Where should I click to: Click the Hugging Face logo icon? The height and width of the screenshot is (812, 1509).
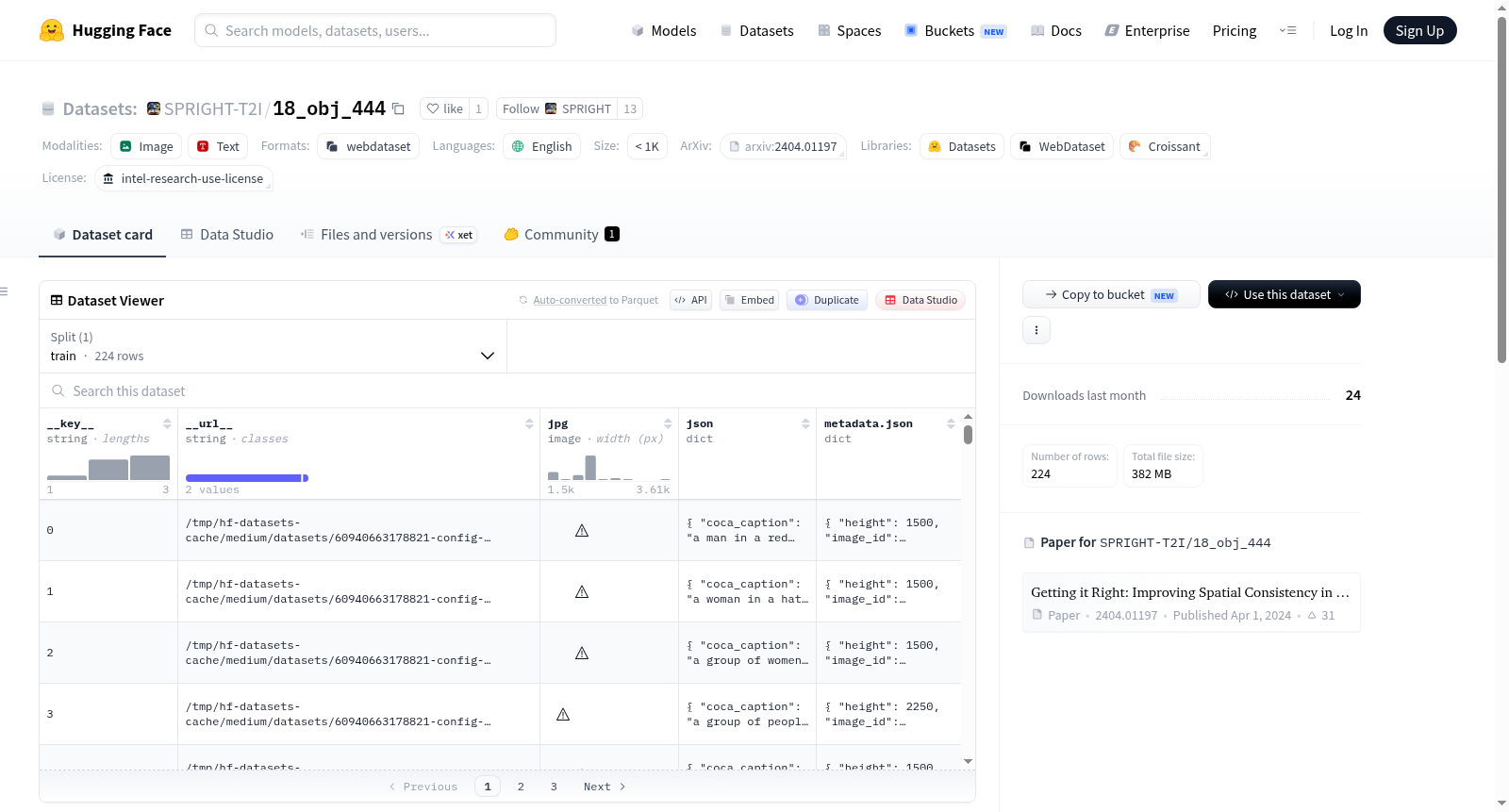pos(52,30)
